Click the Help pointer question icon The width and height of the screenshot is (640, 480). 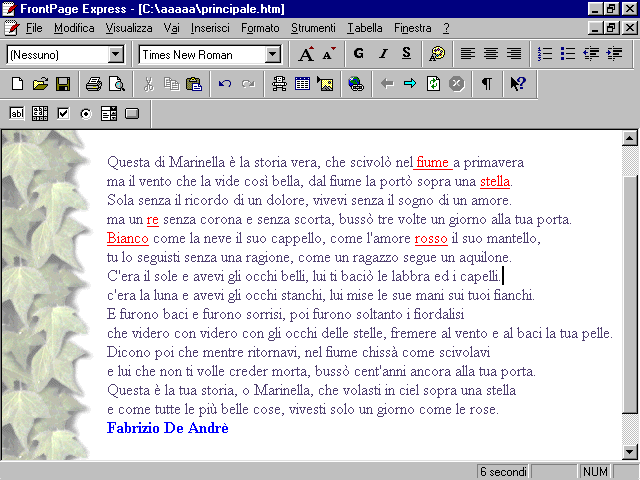point(518,84)
